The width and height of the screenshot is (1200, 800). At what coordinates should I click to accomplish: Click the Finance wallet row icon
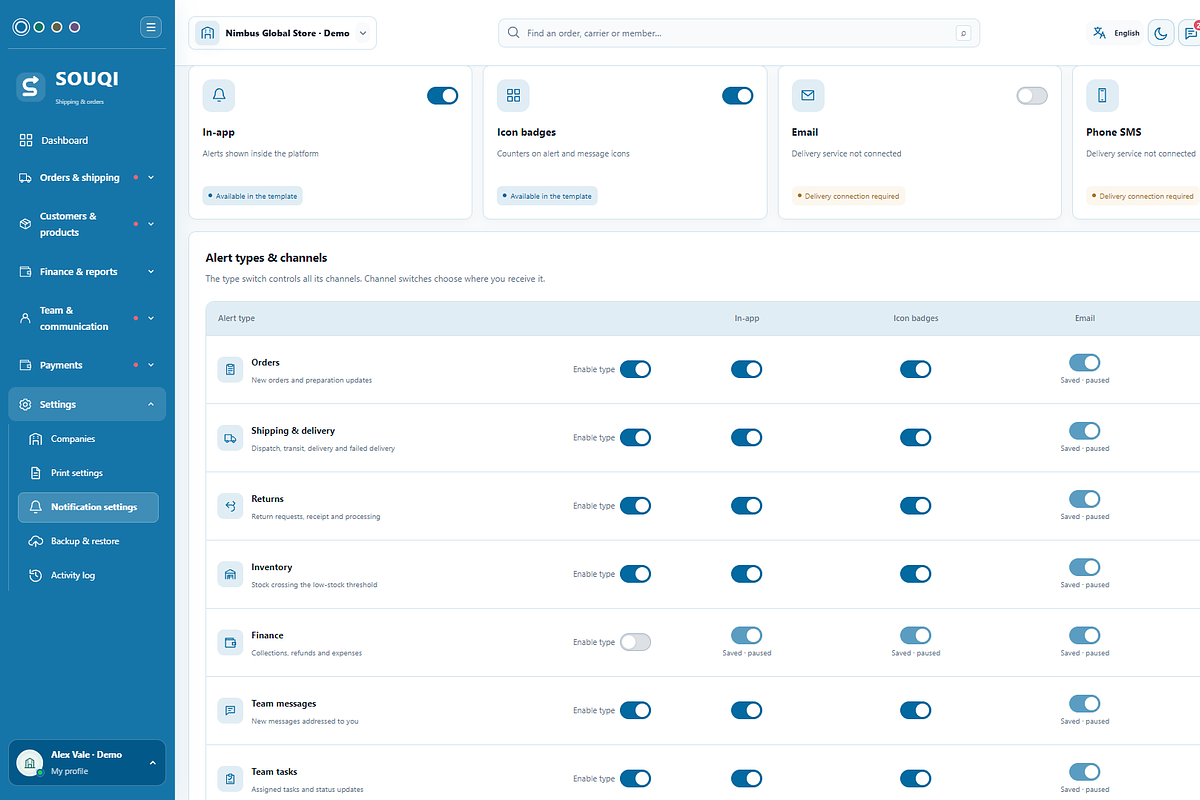click(230, 642)
